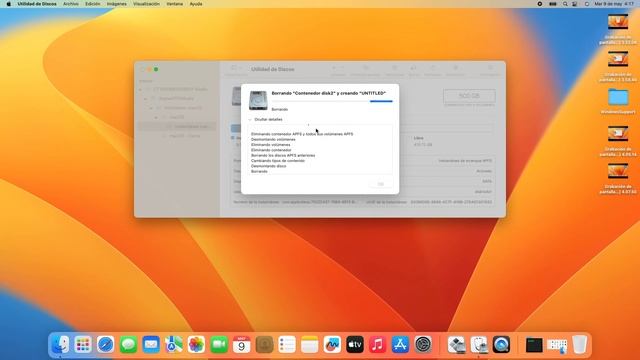Viewport: 640px width, 360px height.
Task: Open Calendar from the Dock
Action: (x=242, y=344)
